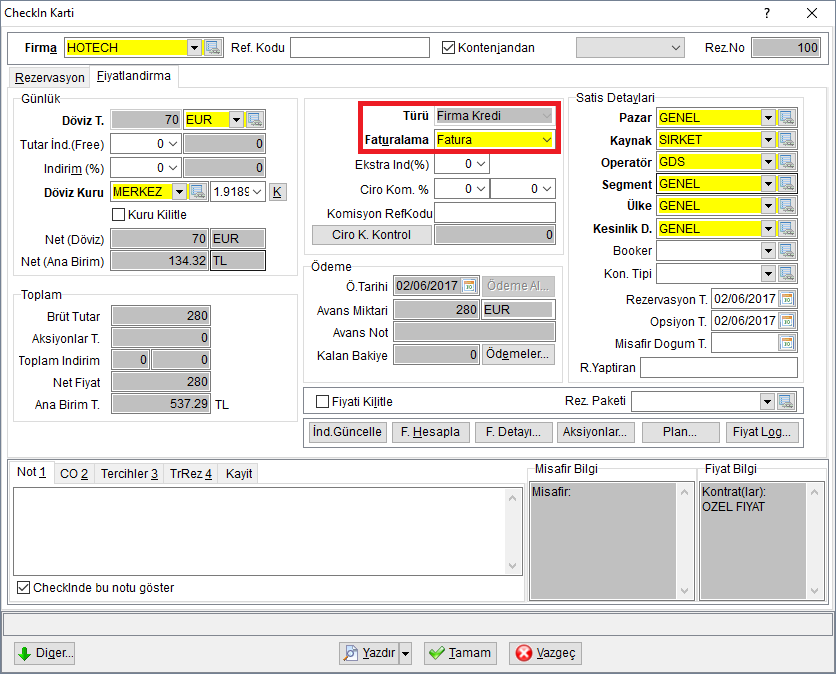Click the Komisyon RefKodu input field
This screenshot has width=836, height=674.
pos(495,212)
